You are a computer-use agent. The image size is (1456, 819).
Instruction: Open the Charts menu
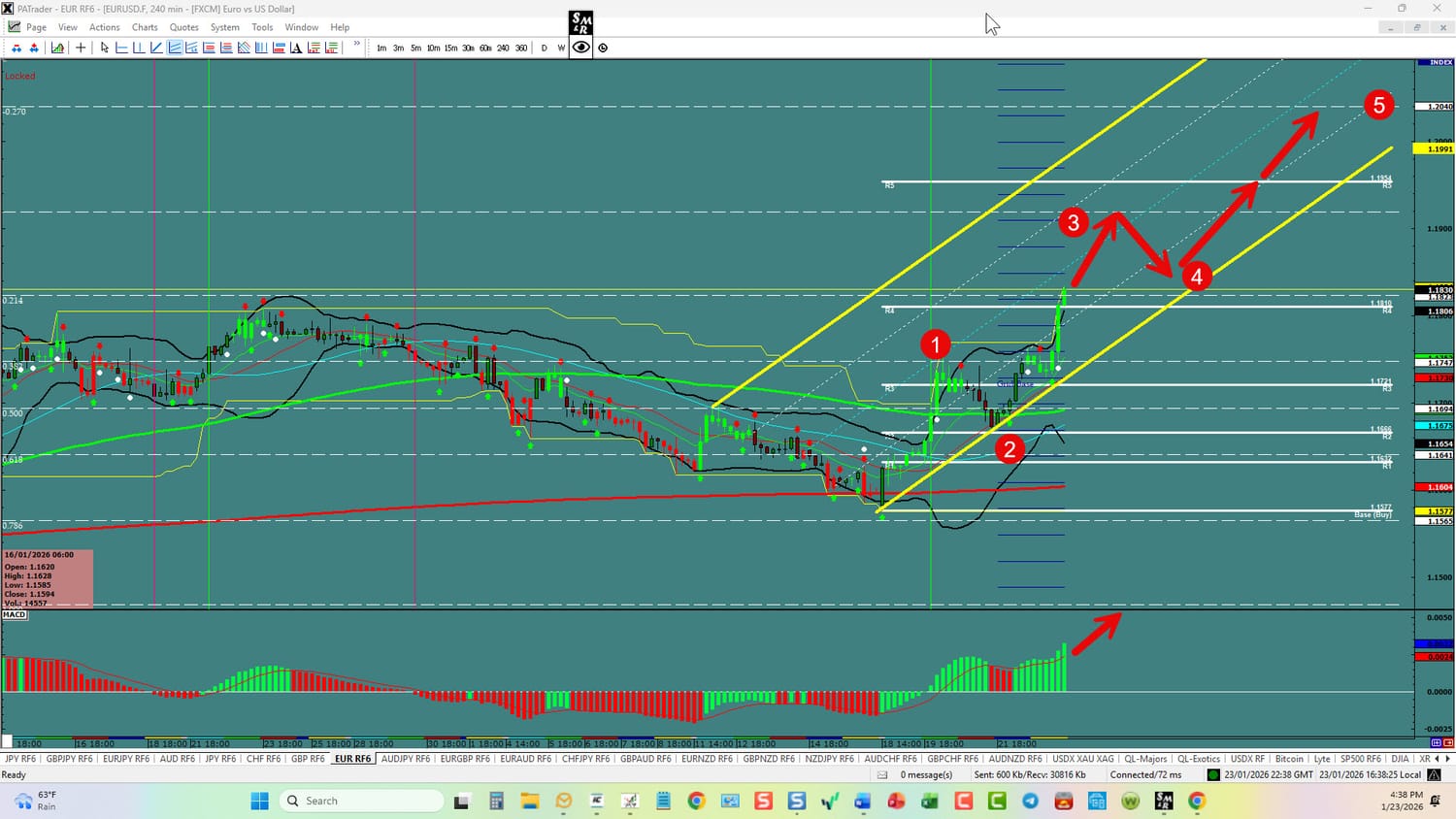pos(145,27)
